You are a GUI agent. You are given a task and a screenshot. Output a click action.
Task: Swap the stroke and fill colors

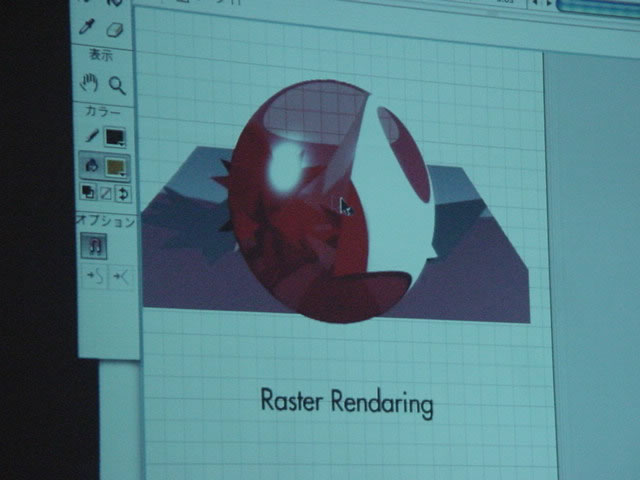pos(122,193)
